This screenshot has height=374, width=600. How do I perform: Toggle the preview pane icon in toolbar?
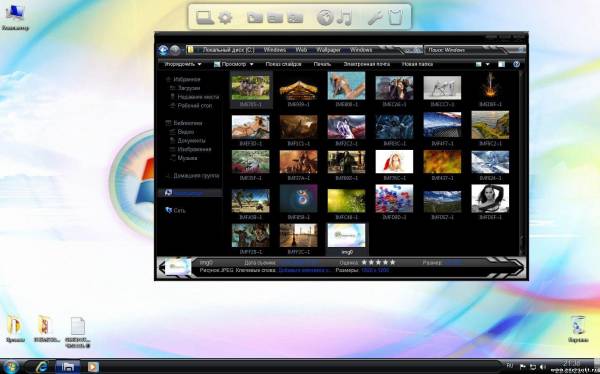point(501,64)
